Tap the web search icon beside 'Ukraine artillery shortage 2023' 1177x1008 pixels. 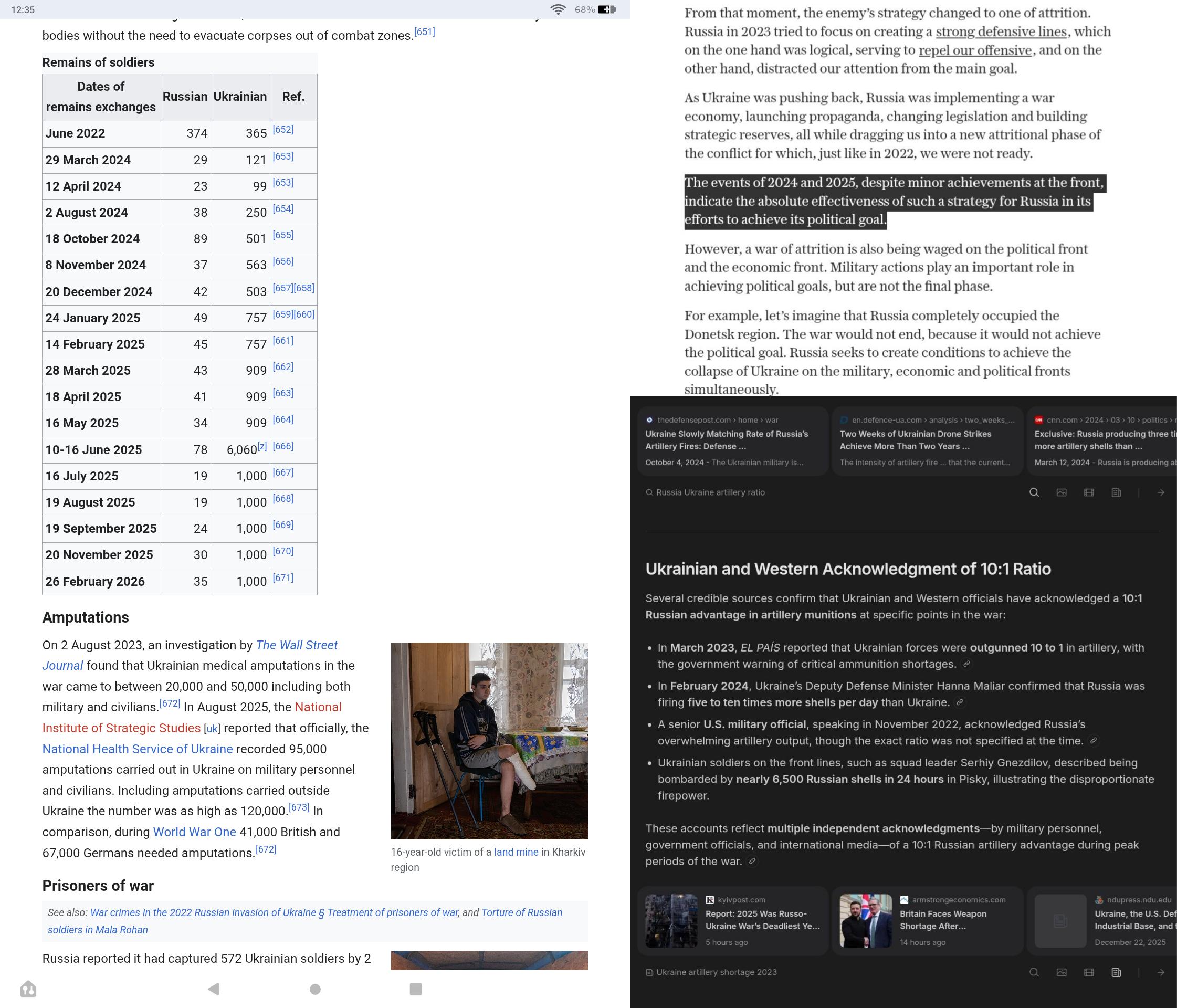click(x=1034, y=972)
